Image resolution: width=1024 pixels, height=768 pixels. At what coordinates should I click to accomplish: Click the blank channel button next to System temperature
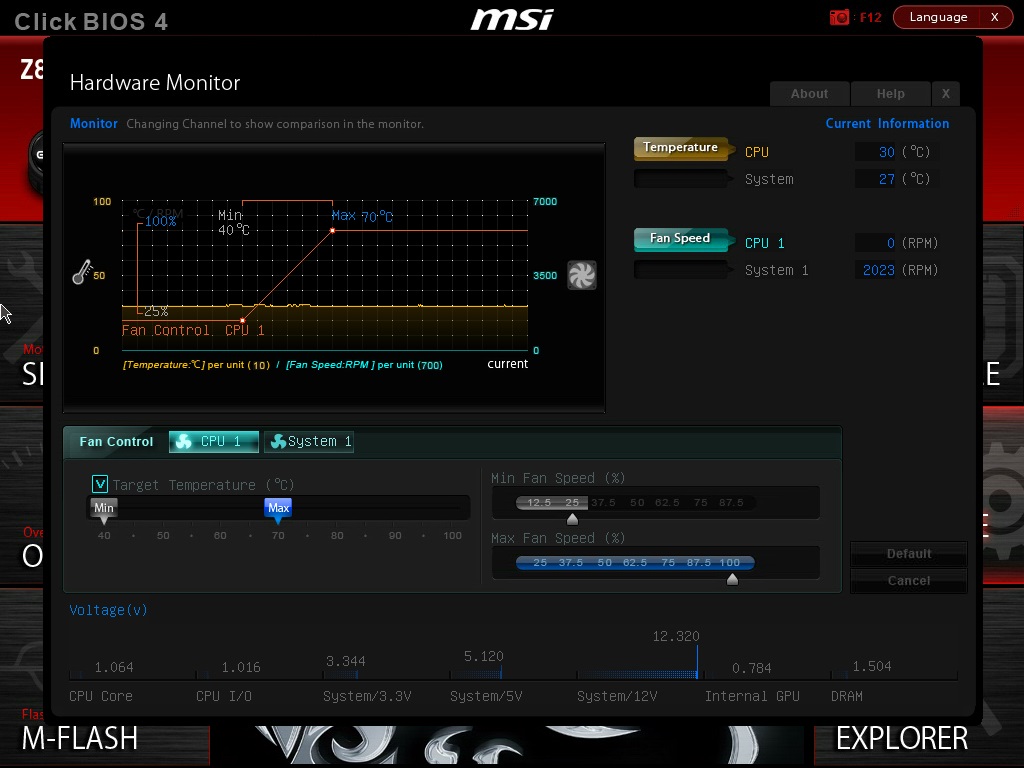coord(681,178)
